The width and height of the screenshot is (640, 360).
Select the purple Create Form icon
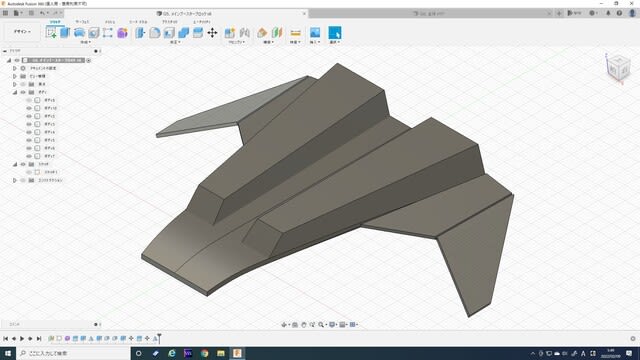(x=122, y=33)
